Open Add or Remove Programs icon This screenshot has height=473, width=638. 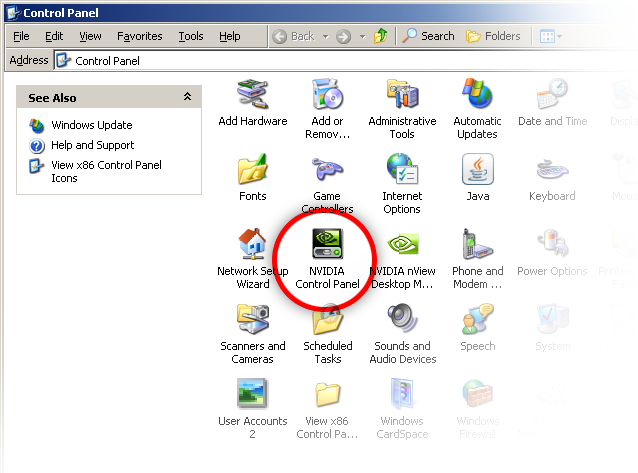[327, 94]
